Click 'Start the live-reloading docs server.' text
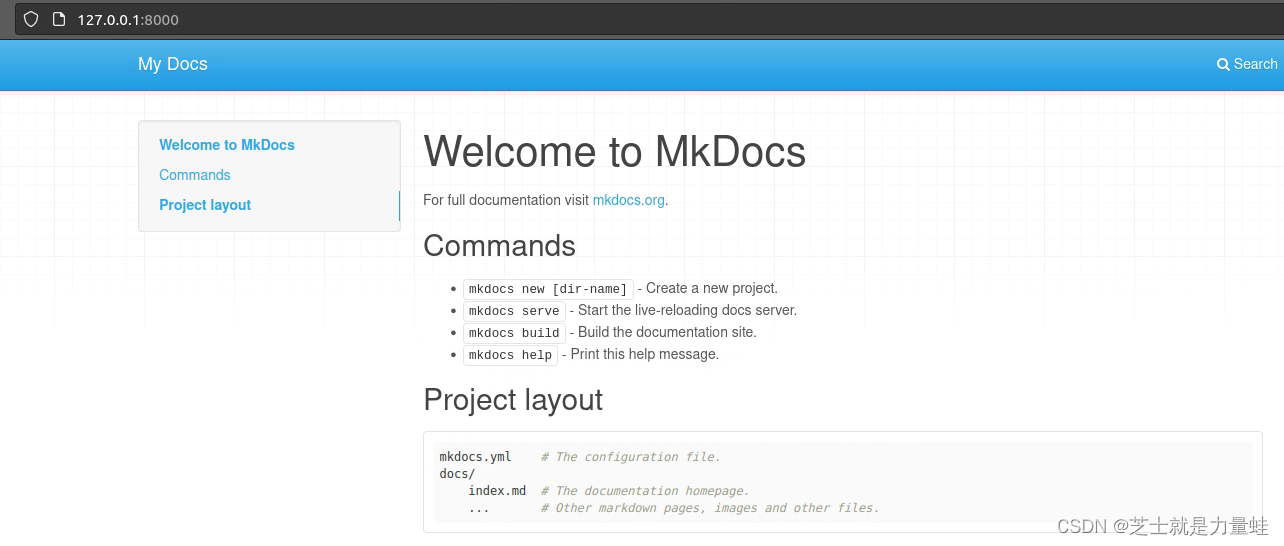The image size is (1284, 546). (687, 310)
